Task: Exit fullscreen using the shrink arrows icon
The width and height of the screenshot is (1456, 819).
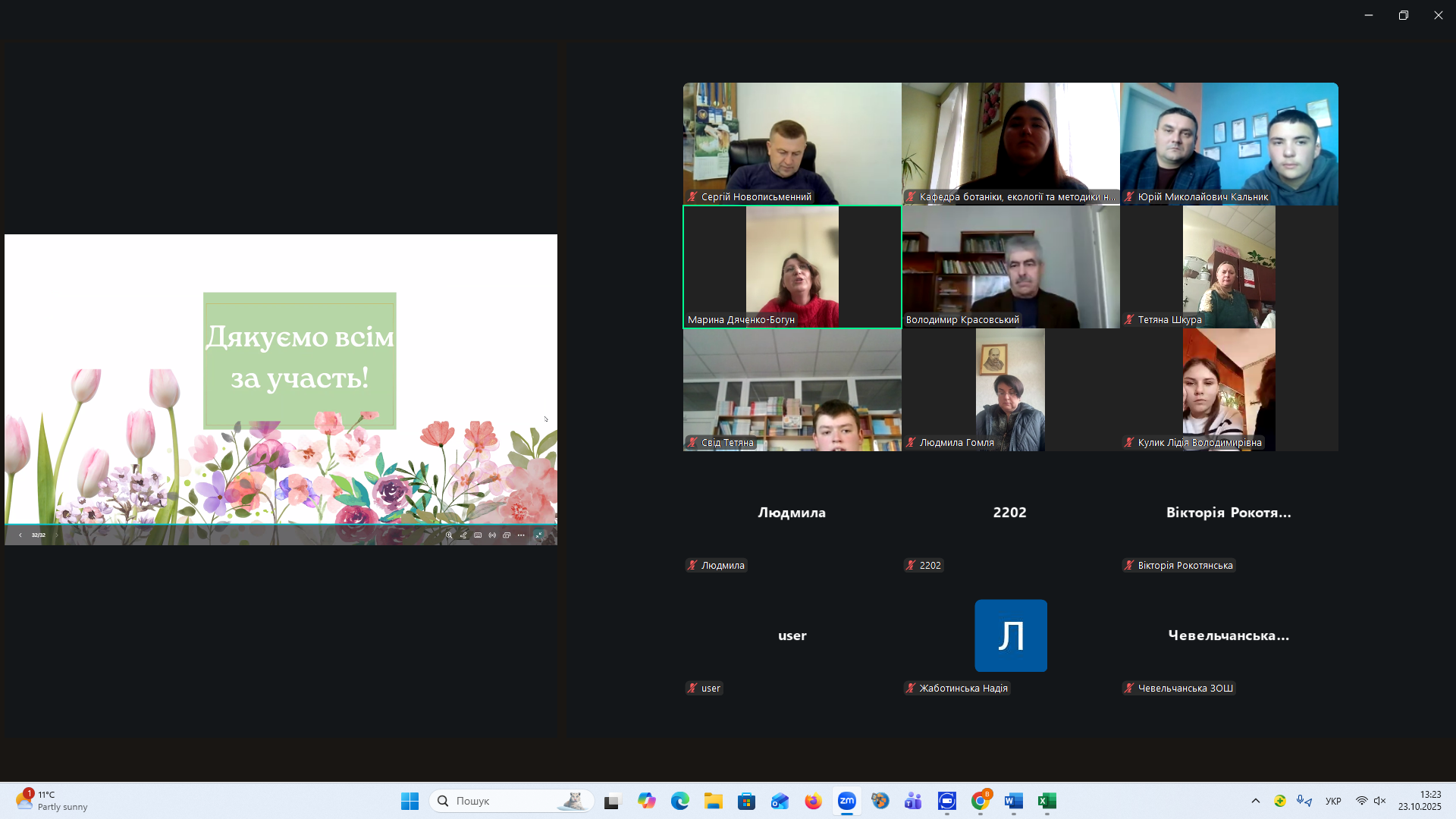Action: 539,535
